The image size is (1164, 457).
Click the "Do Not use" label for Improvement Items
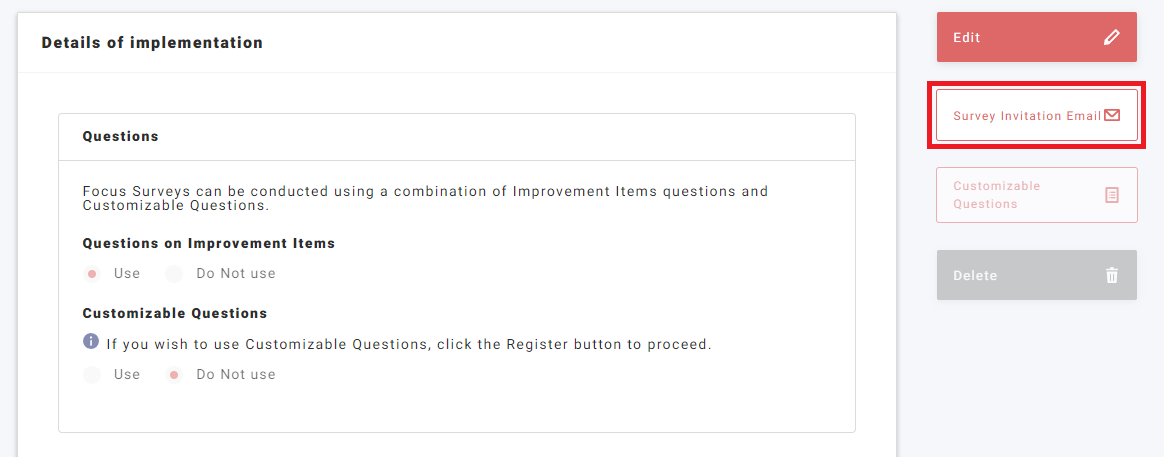tap(235, 273)
